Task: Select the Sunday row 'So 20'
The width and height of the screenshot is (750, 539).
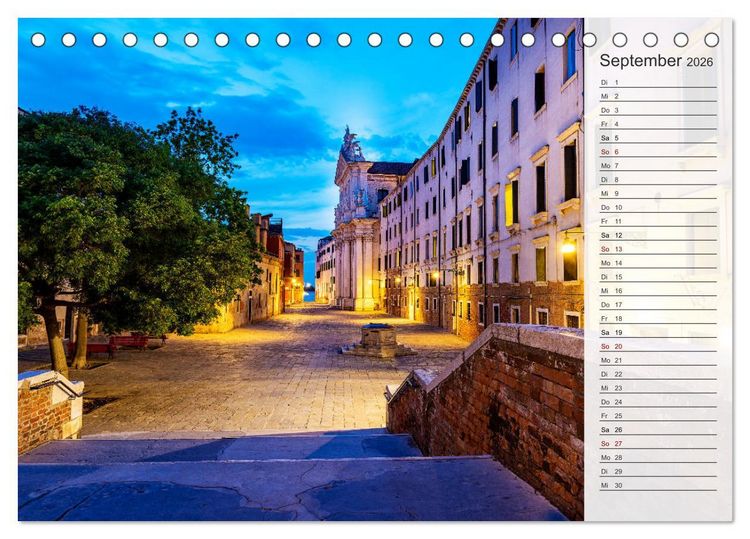Action: click(658, 346)
